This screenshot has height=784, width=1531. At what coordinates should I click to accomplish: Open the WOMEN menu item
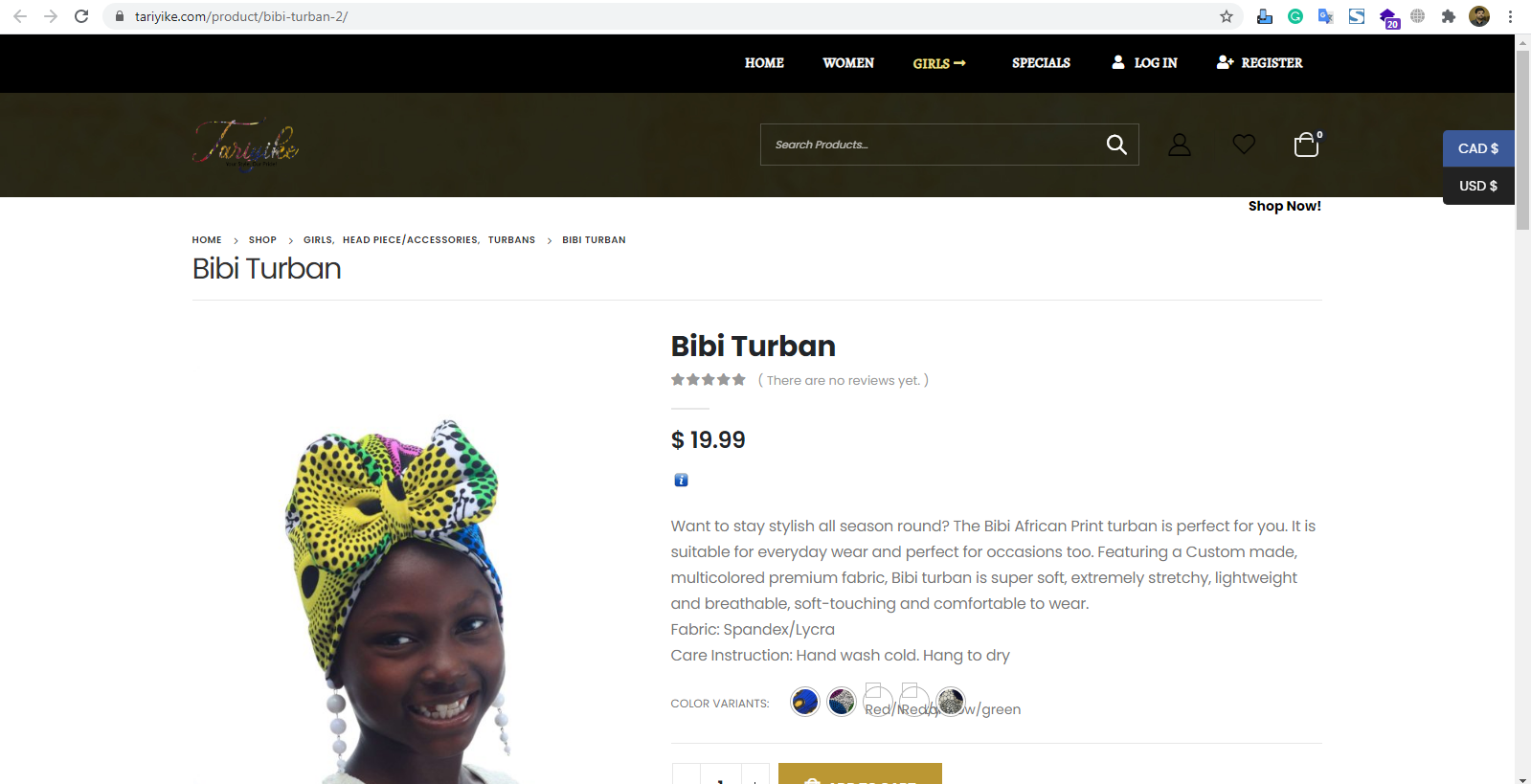pos(848,63)
